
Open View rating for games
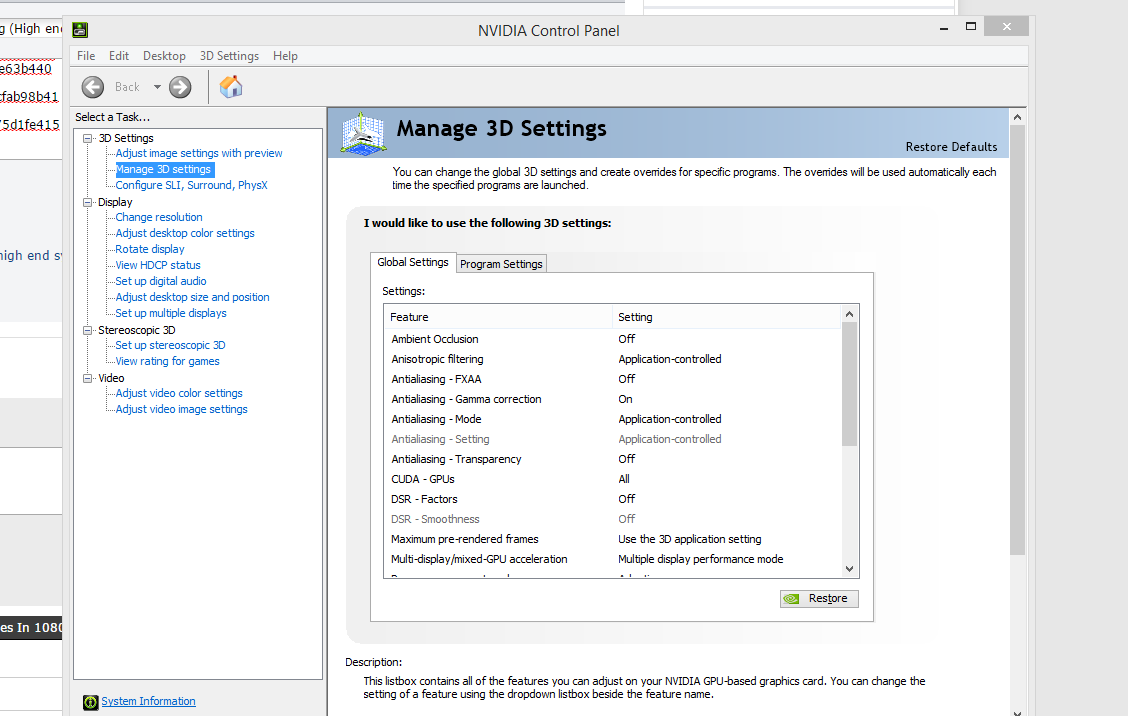pyautogui.click(x=167, y=361)
